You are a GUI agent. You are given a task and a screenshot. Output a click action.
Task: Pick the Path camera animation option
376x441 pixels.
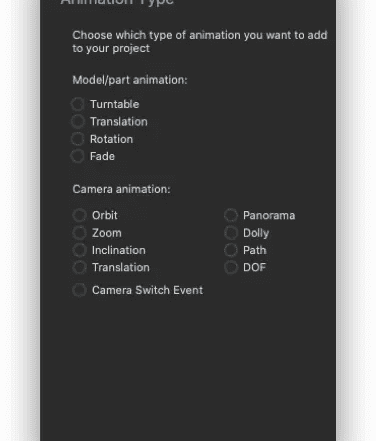[x=231, y=250]
